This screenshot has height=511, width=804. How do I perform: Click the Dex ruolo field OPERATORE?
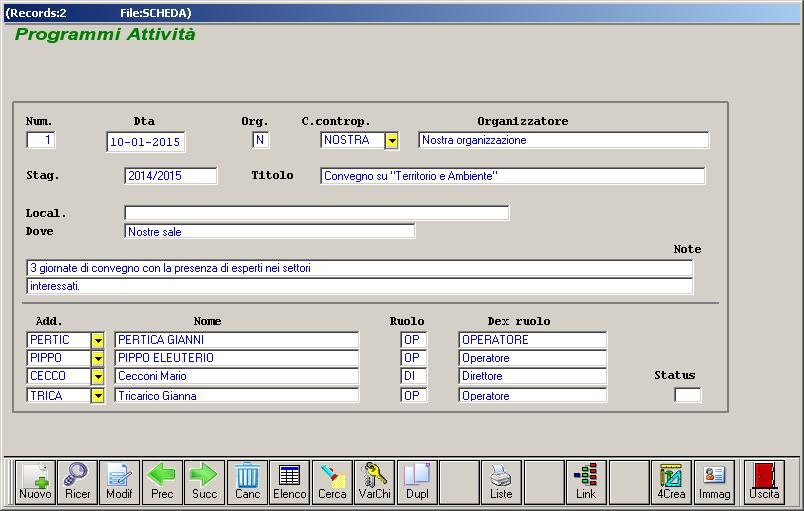click(x=532, y=340)
